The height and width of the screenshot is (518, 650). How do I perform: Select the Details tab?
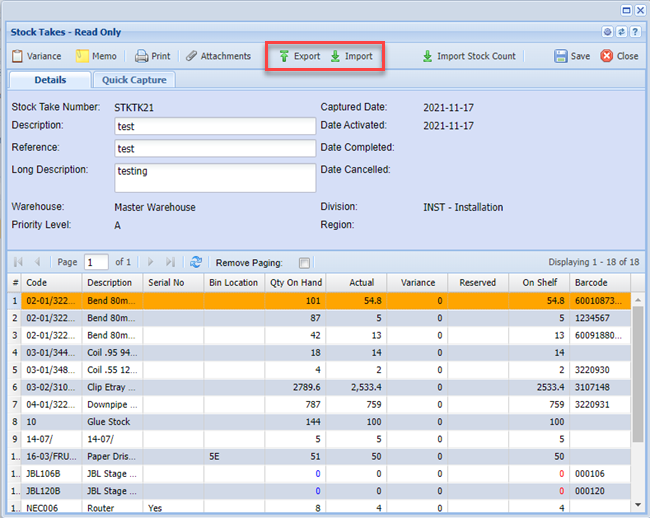(50, 80)
